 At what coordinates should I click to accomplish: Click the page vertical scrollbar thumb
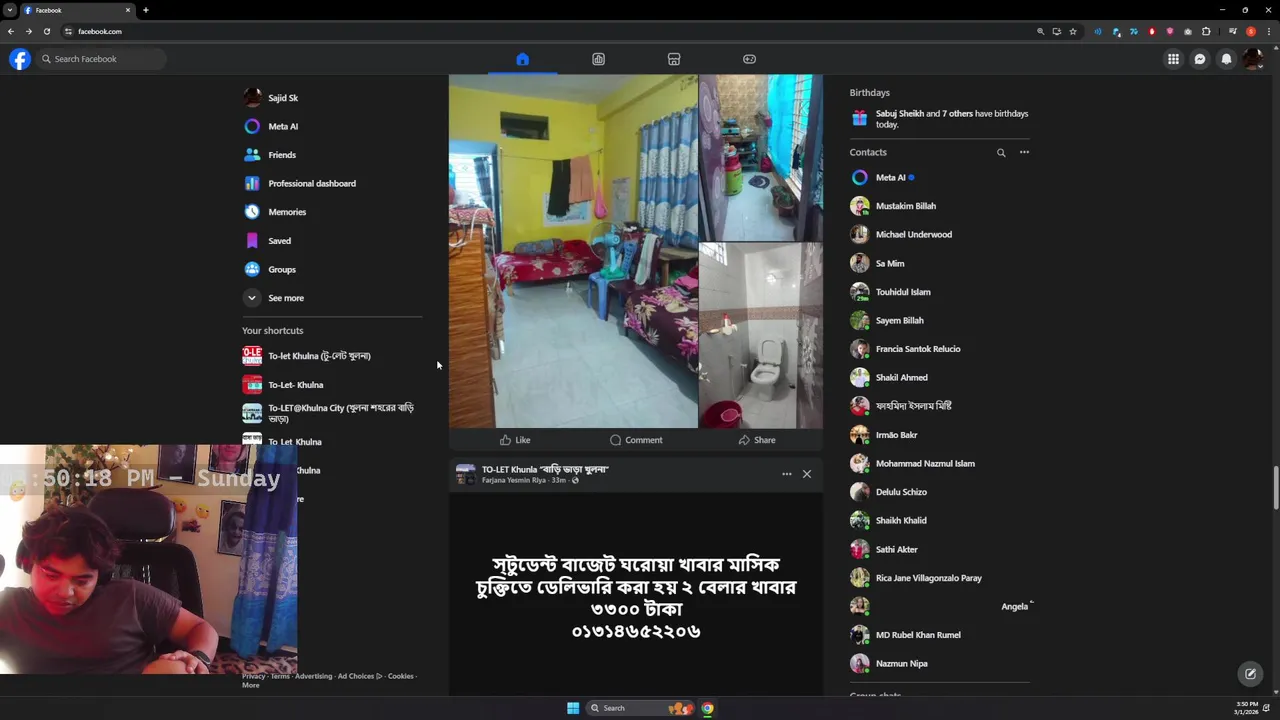pyautogui.click(x=1274, y=488)
